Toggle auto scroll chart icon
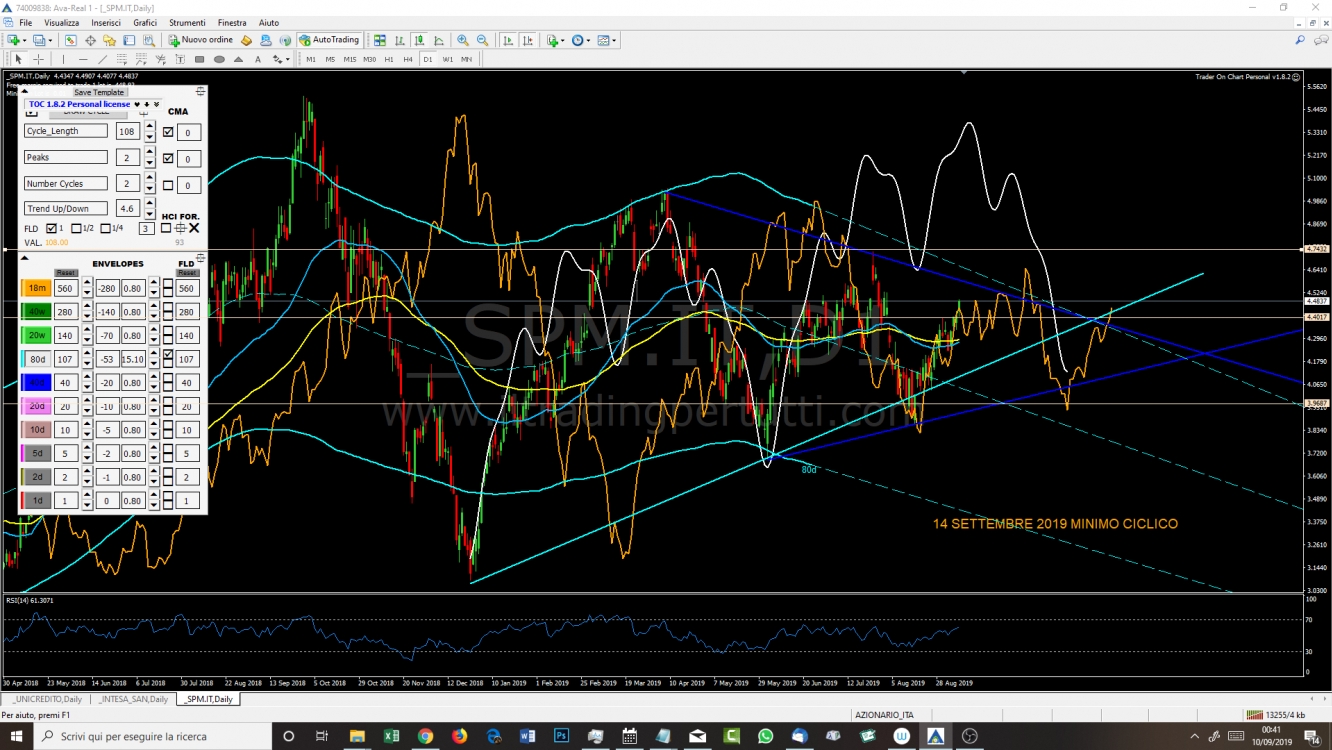This screenshot has height=750, width=1332. tap(508, 40)
